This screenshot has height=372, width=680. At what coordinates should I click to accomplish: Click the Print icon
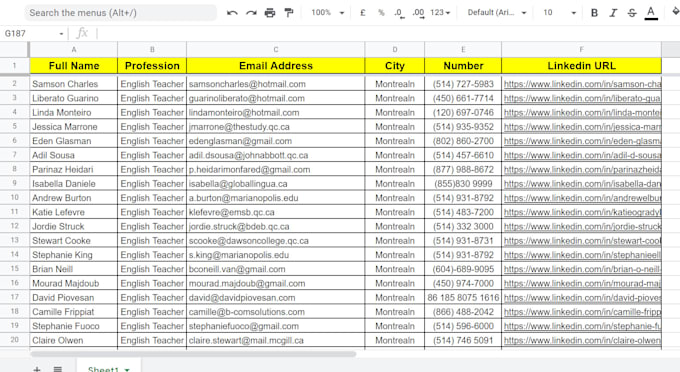coord(270,13)
